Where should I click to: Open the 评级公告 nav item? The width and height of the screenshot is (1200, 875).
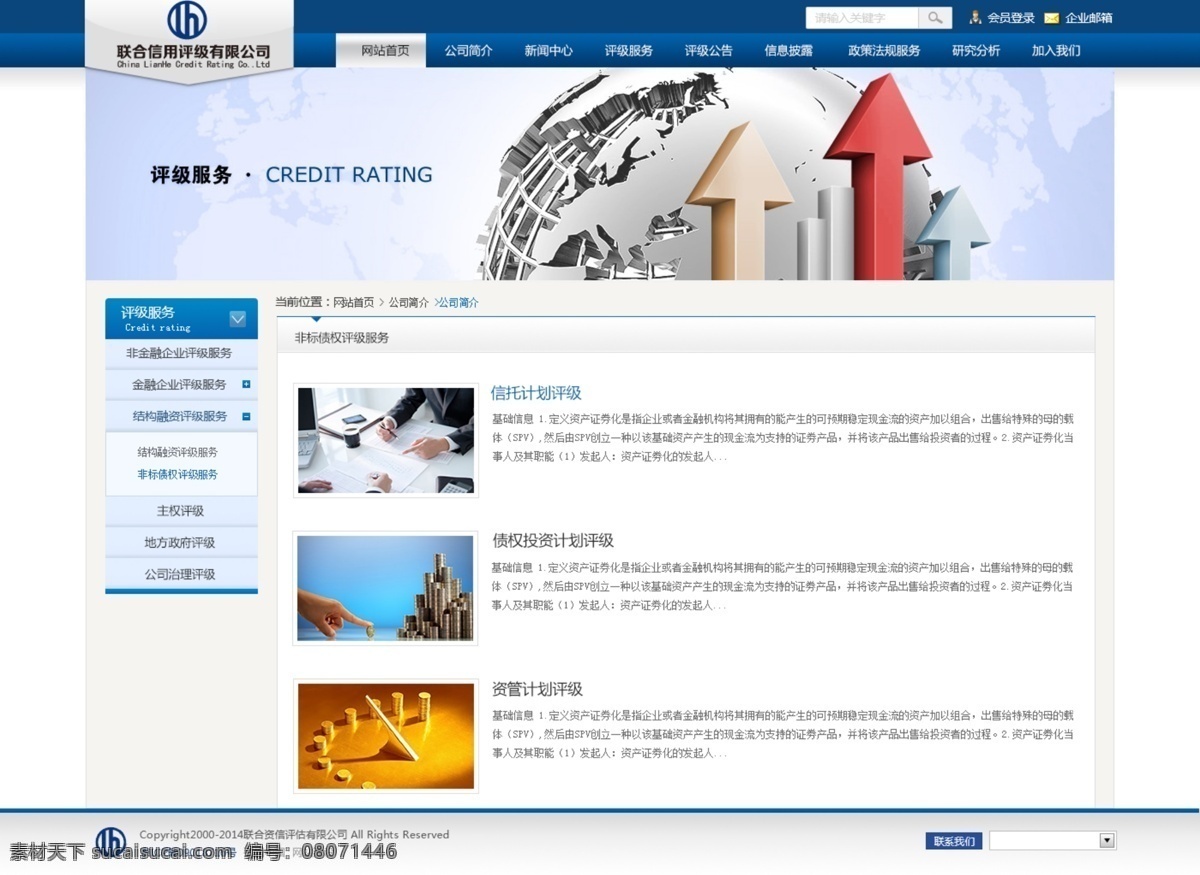pyautogui.click(x=708, y=50)
